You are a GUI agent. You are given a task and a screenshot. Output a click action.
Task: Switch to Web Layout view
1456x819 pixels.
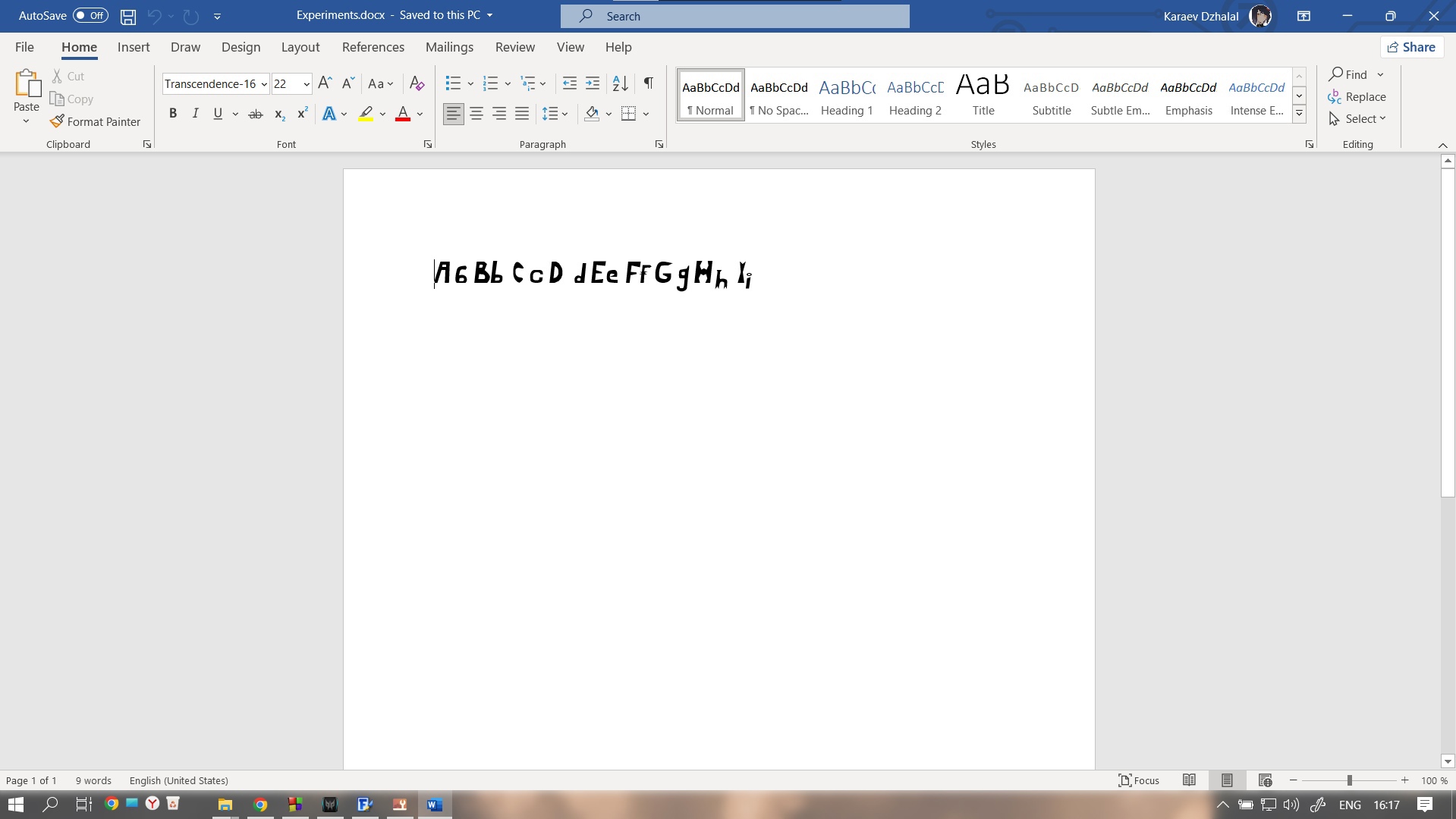tap(1265, 780)
